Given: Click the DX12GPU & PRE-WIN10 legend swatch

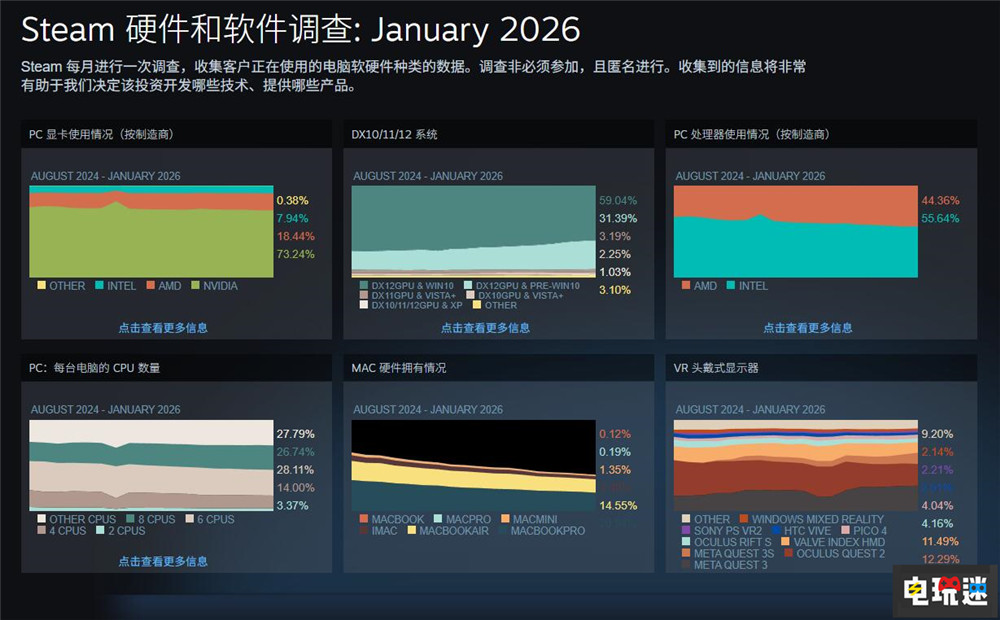Looking at the screenshot, I should click(x=468, y=285).
